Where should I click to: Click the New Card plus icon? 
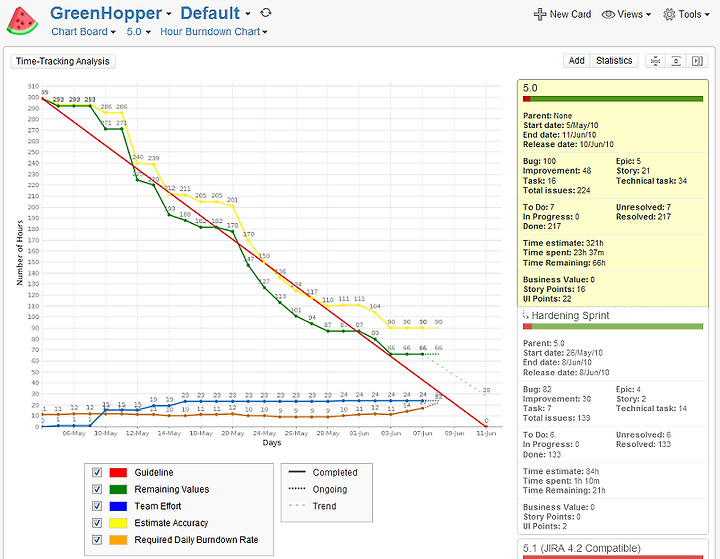(x=540, y=14)
